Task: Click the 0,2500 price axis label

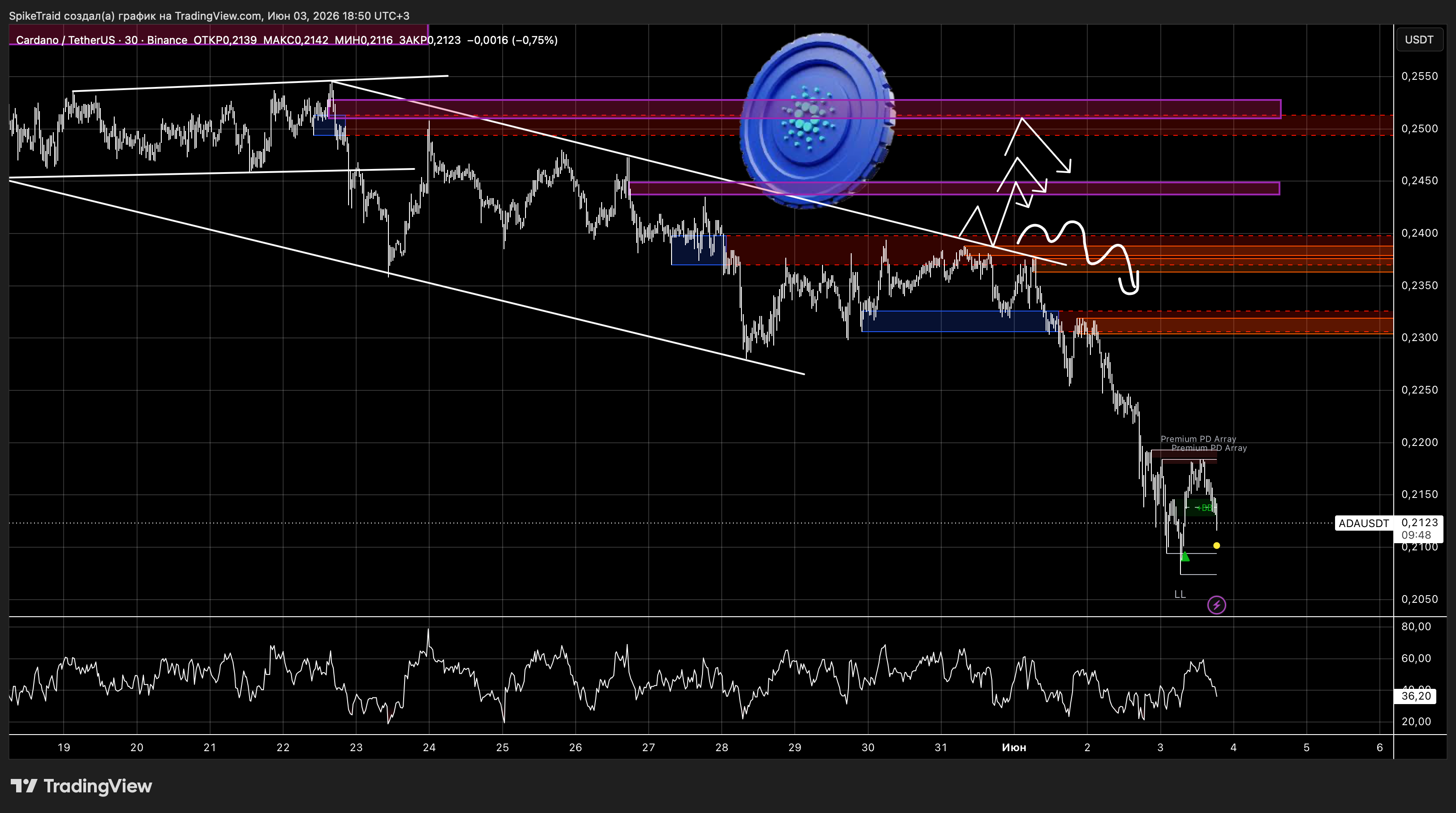Action: click(1419, 129)
